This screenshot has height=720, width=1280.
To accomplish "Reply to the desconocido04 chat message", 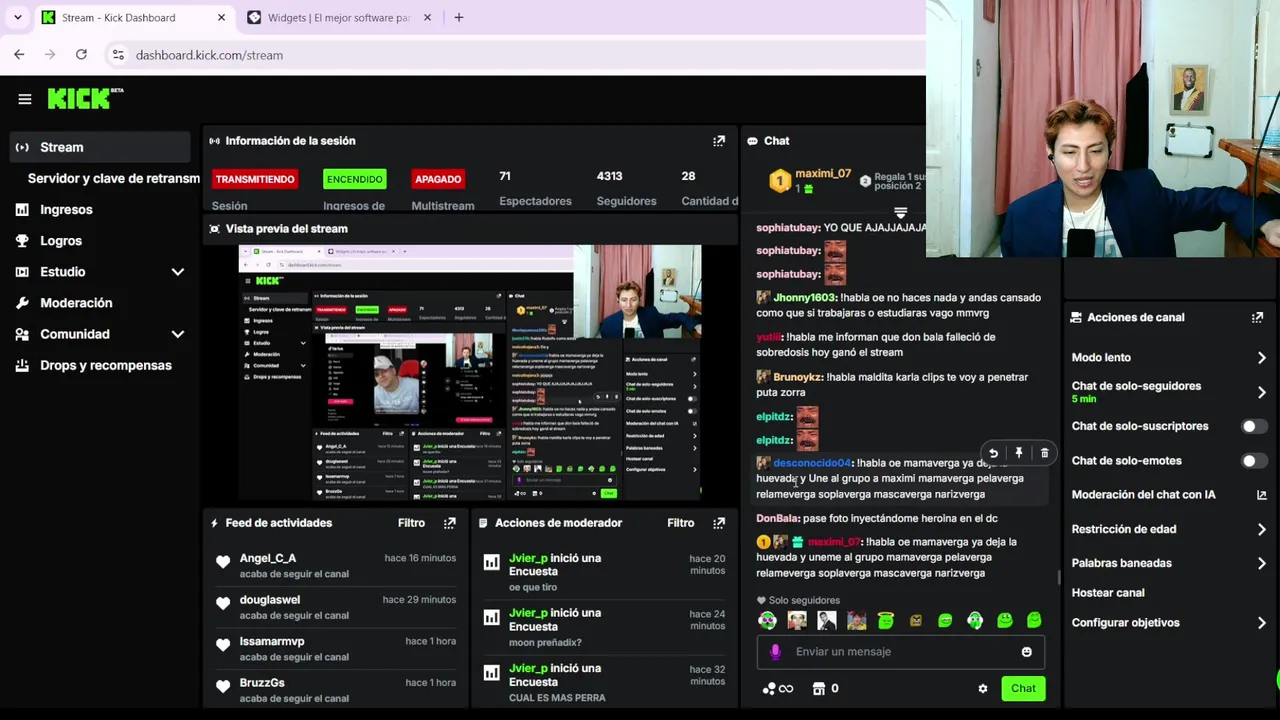I will click(x=993, y=454).
